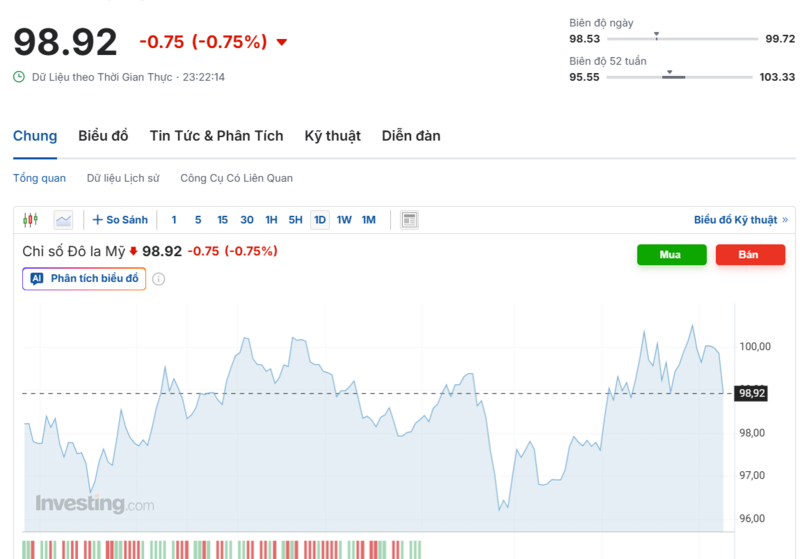The image size is (800, 559).
Task: Click the red down arrow beside price change
Action: pyautogui.click(x=282, y=42)
